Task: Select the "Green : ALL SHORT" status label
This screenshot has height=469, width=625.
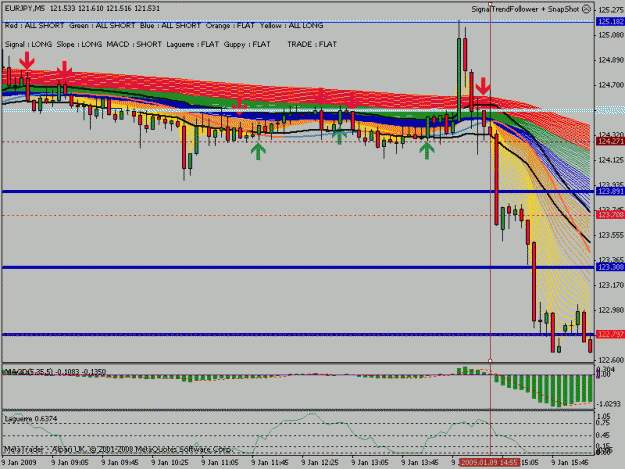Action: (x=102, y=26)
